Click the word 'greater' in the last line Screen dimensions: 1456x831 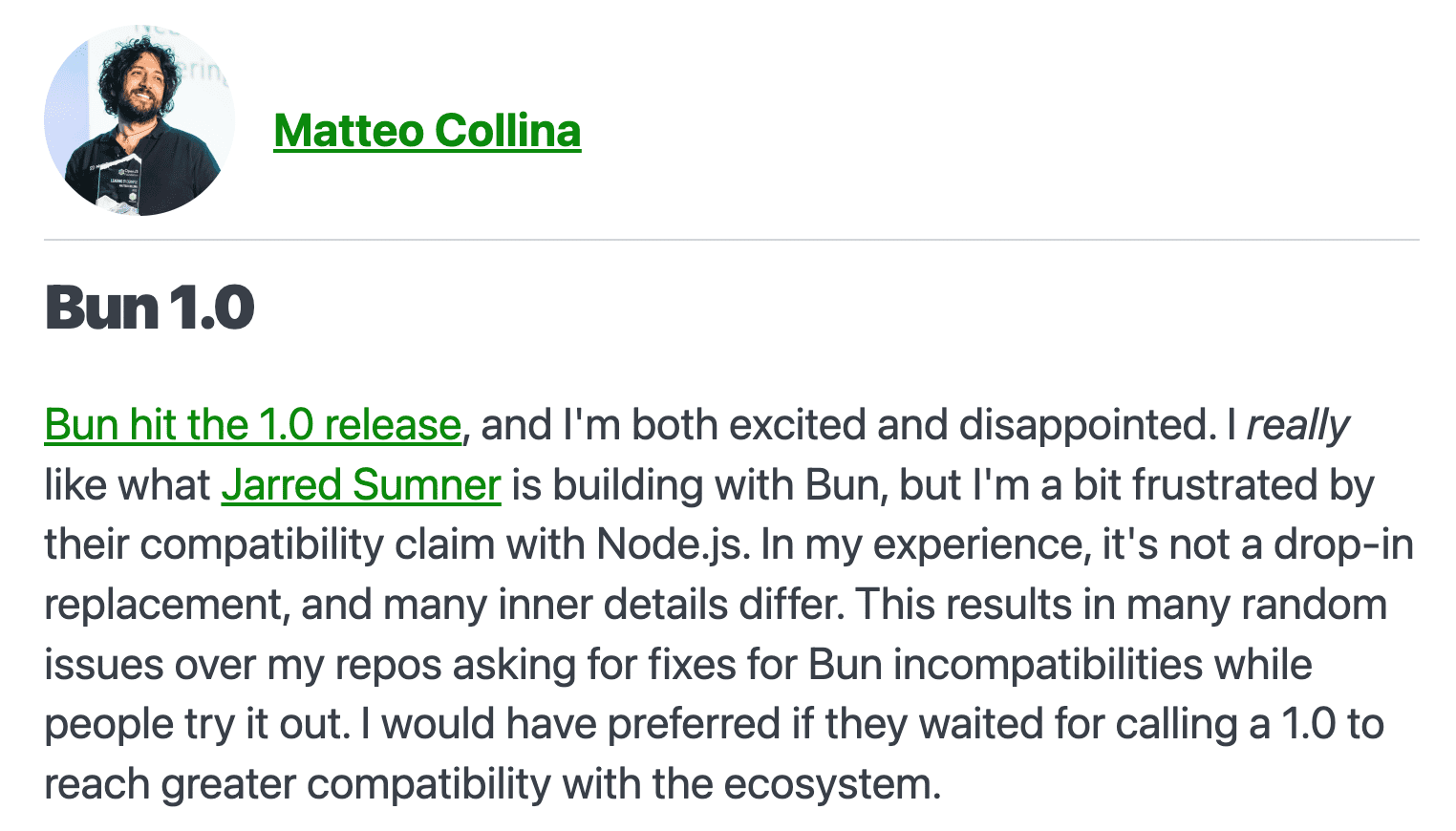228,784
